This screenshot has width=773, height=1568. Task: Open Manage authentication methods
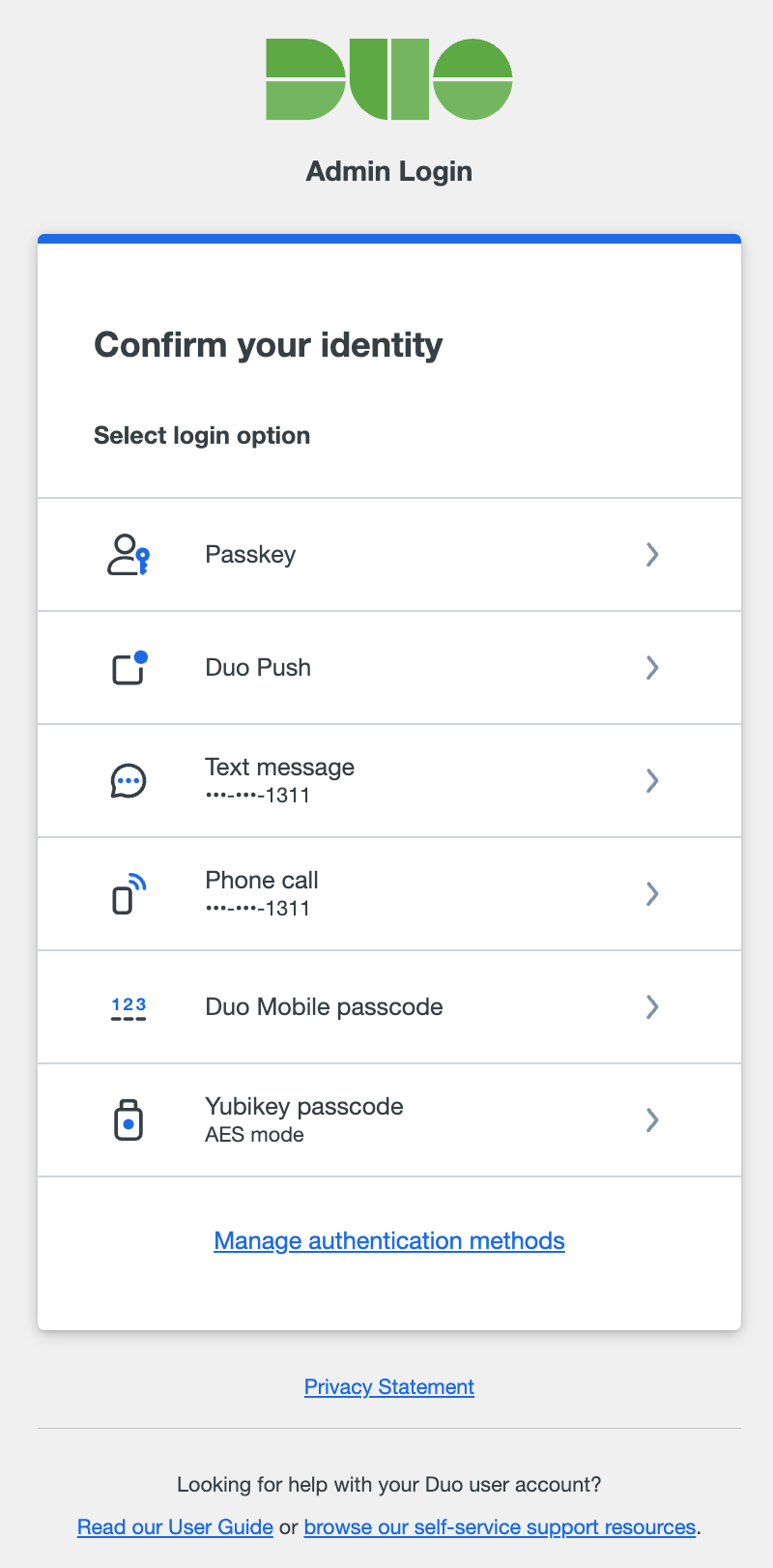point(388,1240)
